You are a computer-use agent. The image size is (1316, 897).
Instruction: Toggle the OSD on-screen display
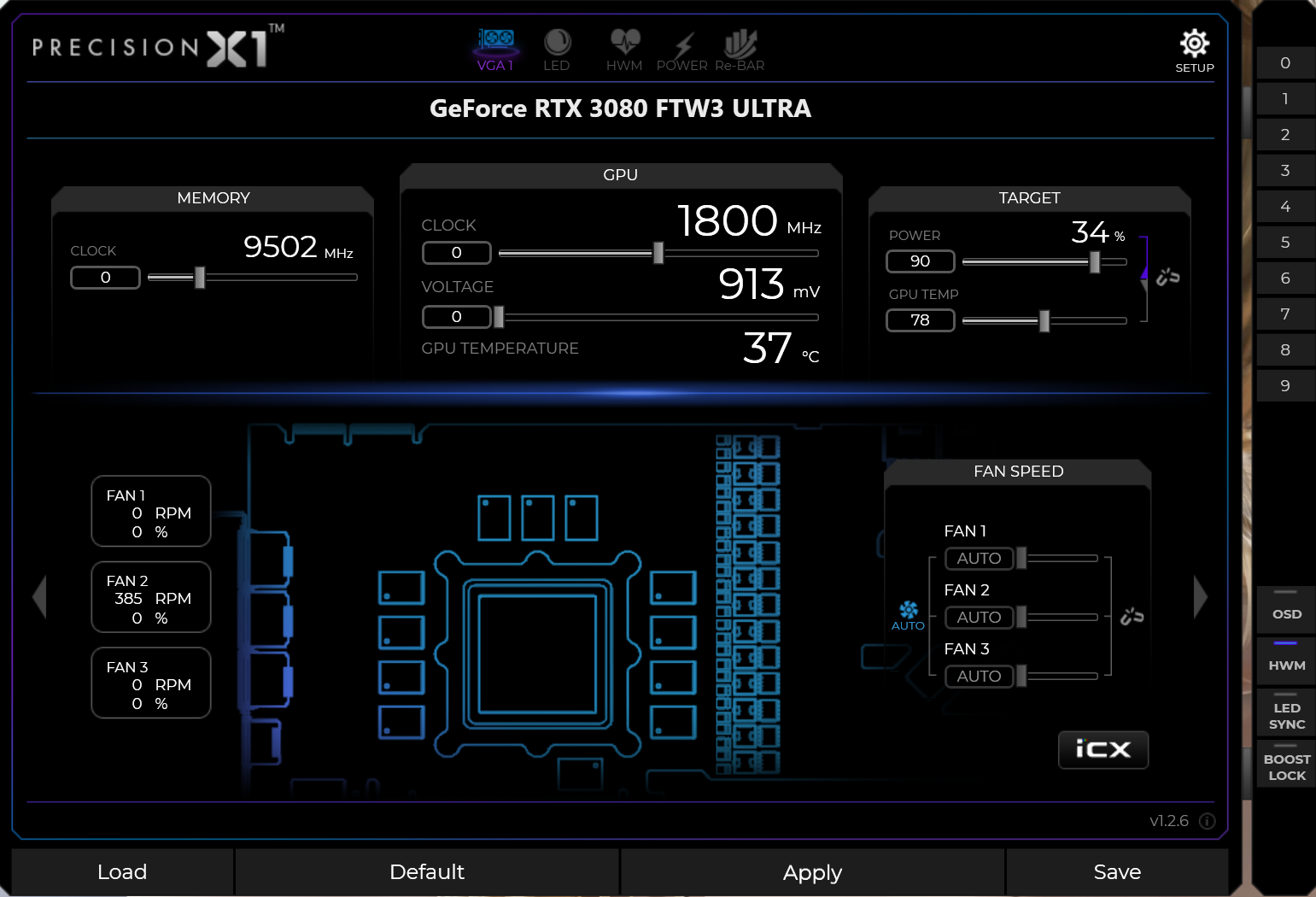1286,609
